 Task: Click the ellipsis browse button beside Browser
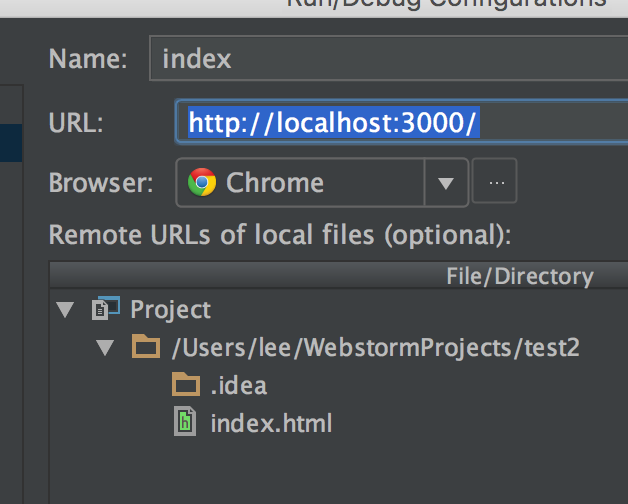(494, 183)
